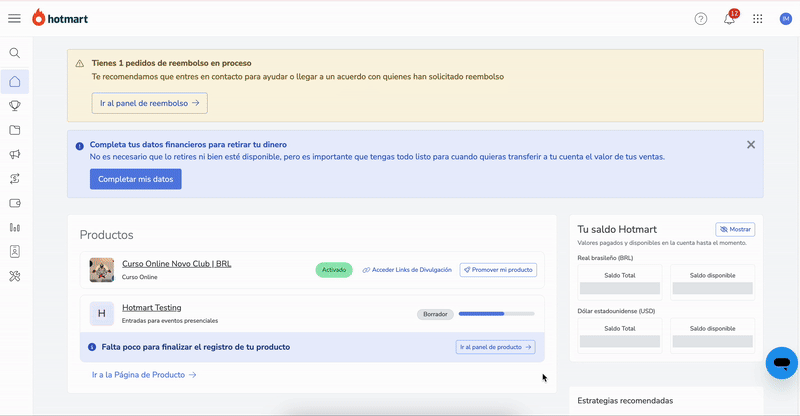The height and width of the screenshot is (416, 800).
Task: Click Promover mi producto button
Action: [x=498, y=270]
